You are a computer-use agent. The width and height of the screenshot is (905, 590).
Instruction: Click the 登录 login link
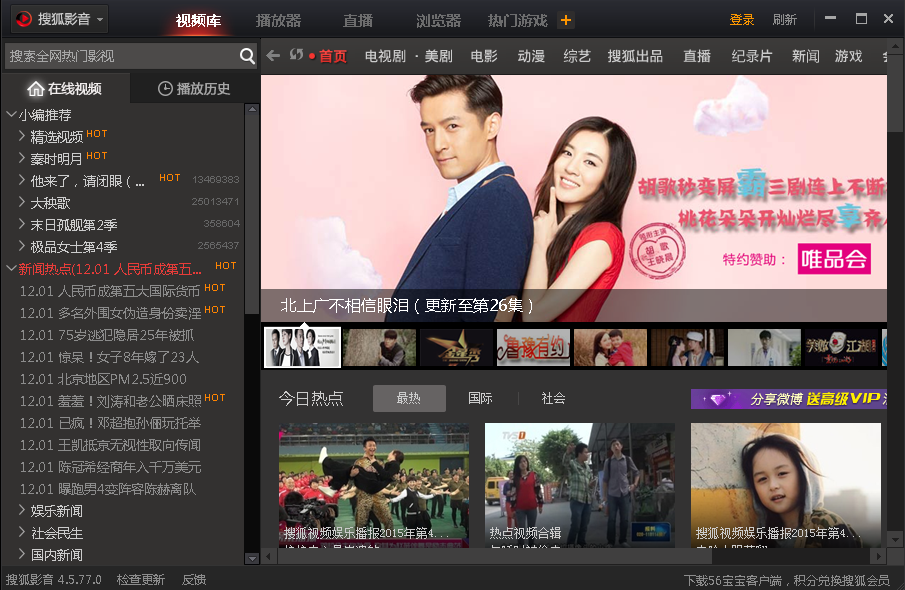[x=742, y=20]
